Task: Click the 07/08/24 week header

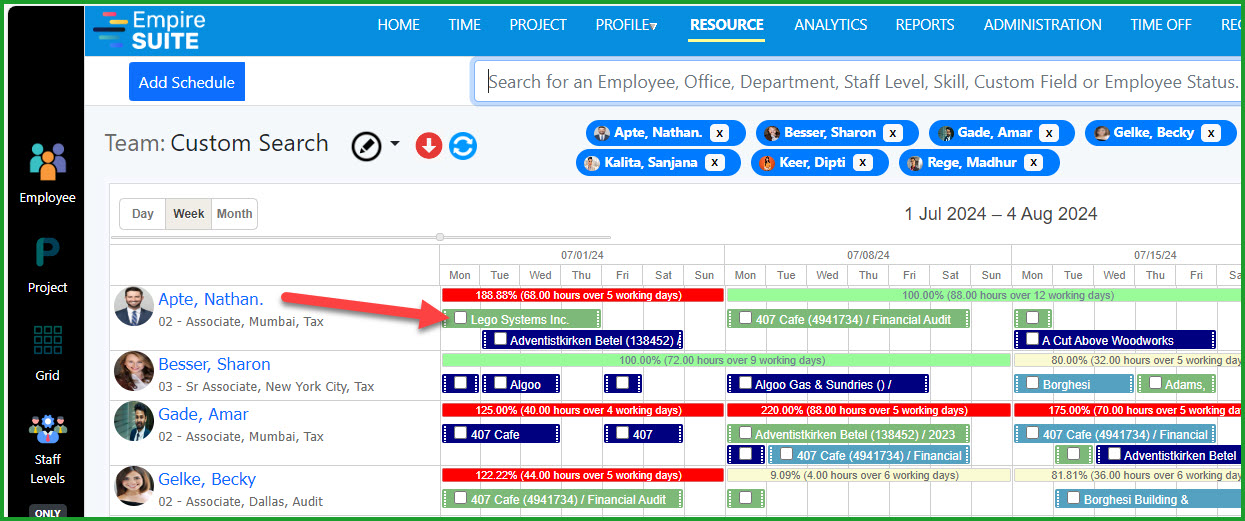Action: pyautogui.click(x=868, y=255)
